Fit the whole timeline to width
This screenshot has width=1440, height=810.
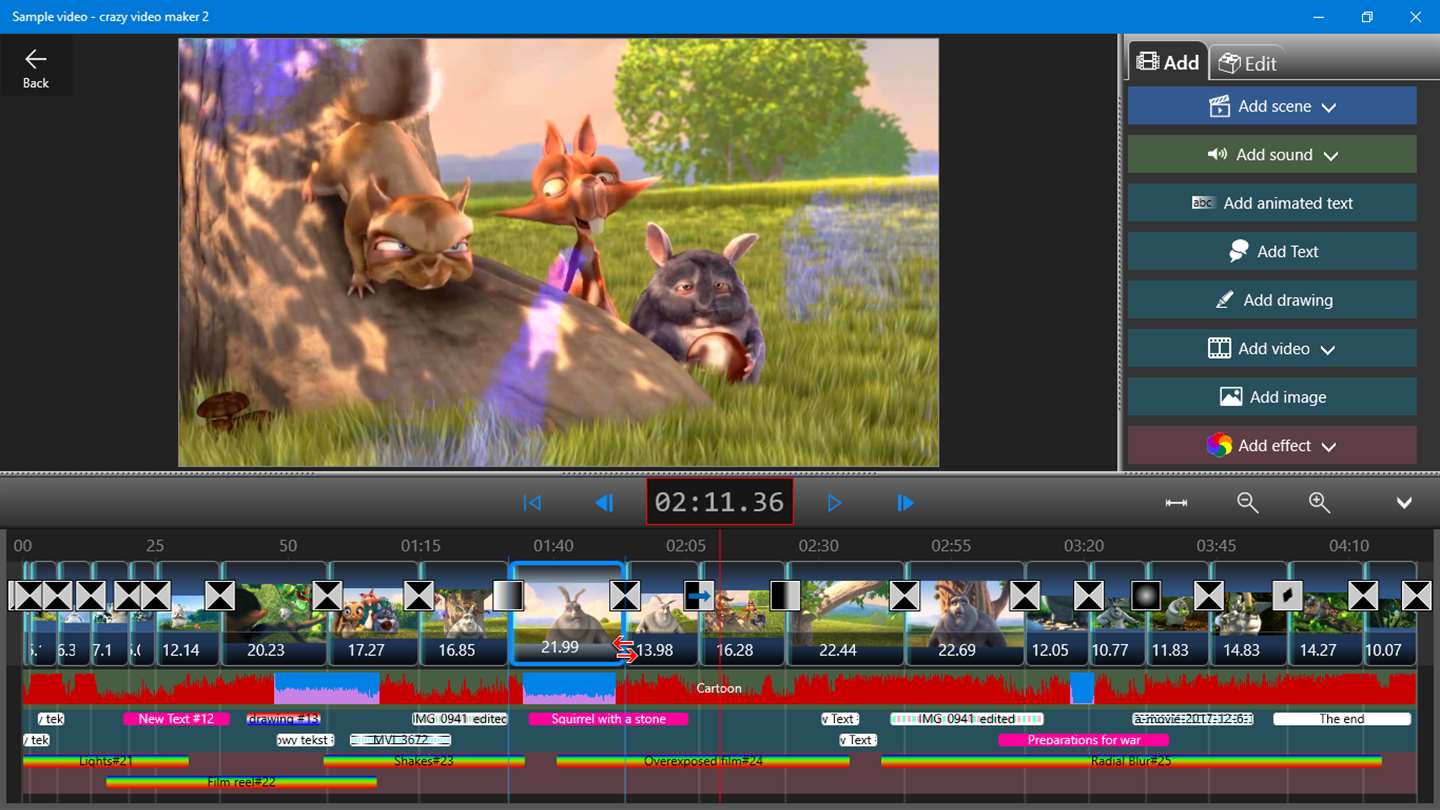[1177, 503]
